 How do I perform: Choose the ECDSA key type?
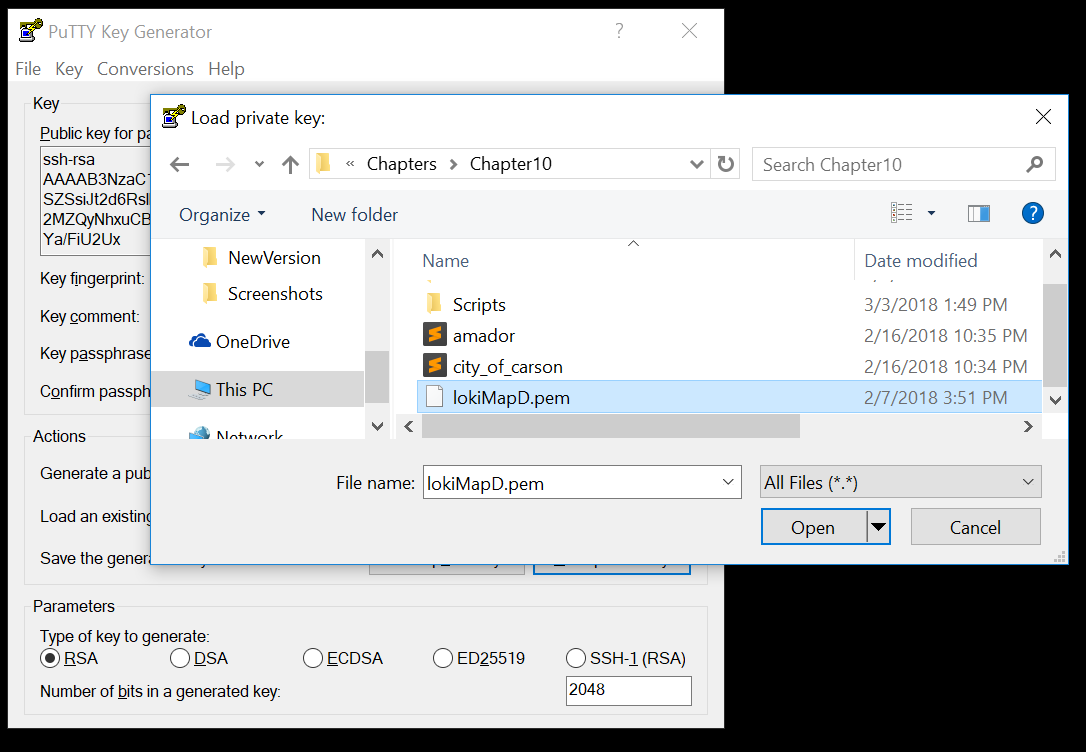(x=312, y=658)
